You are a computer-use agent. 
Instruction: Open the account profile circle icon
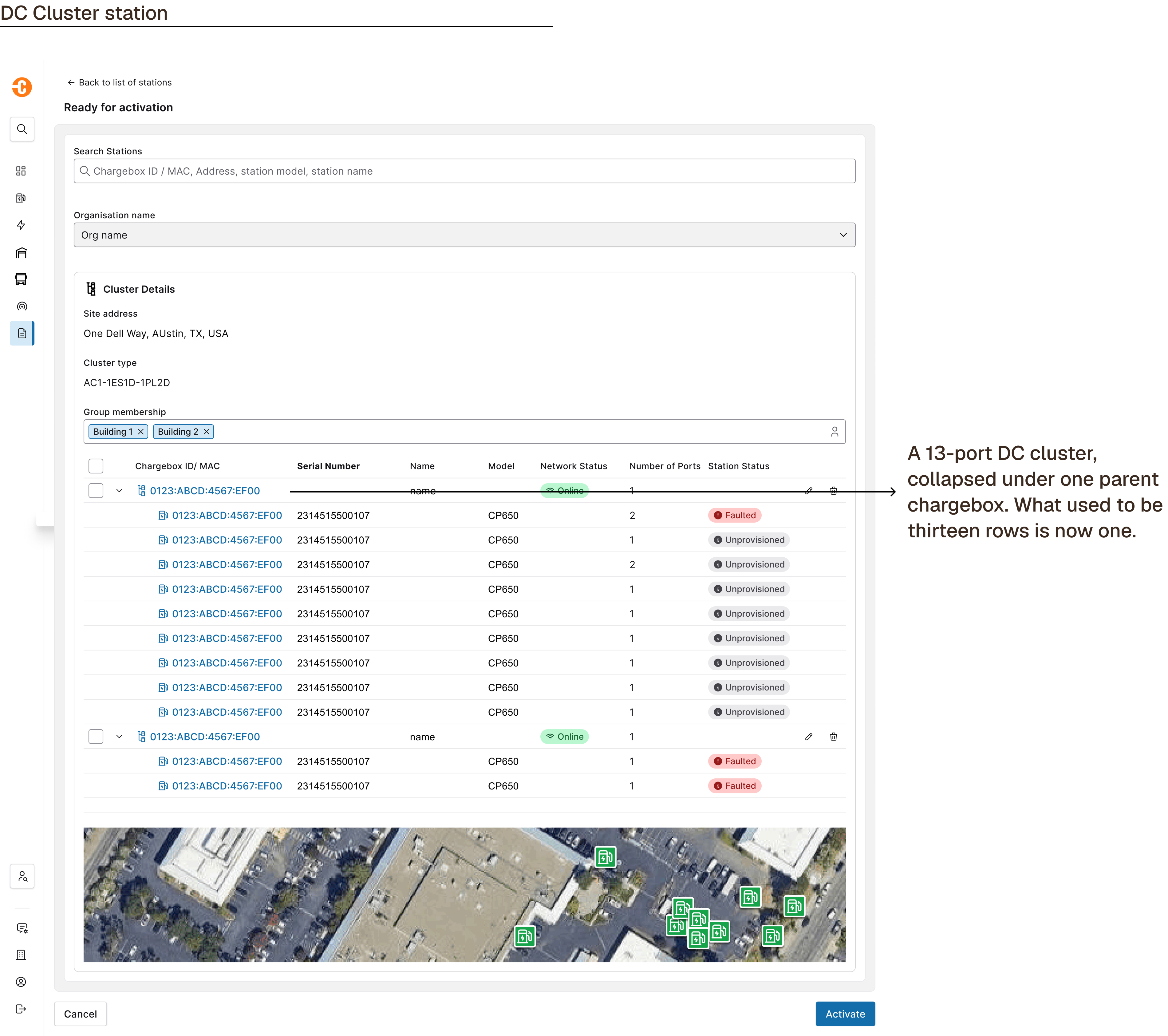21,982
